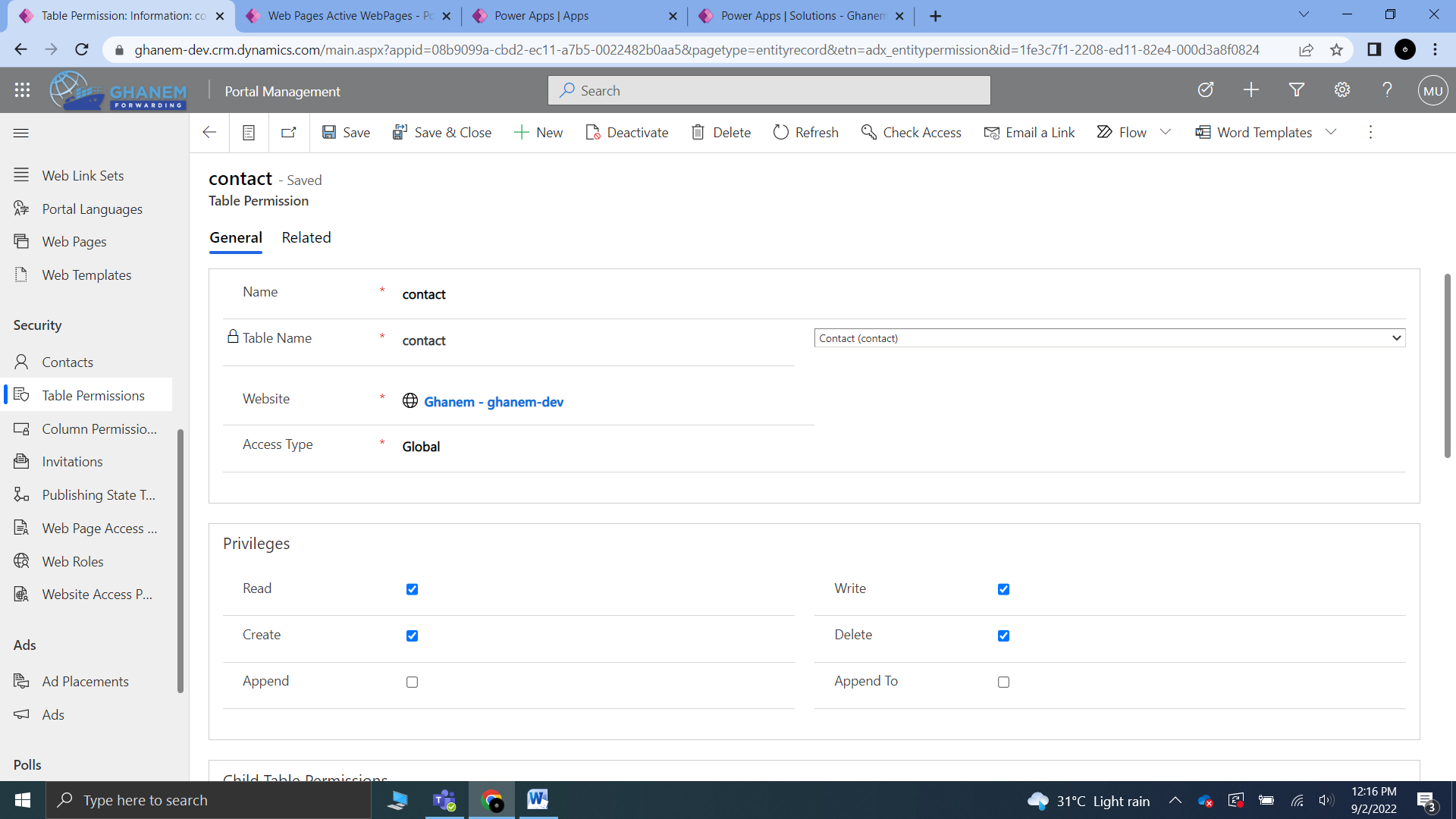This screenshot has width=1456, height=819.
Task: Toggle the Append To checkbox
Action: click(x=1003, y=682)
